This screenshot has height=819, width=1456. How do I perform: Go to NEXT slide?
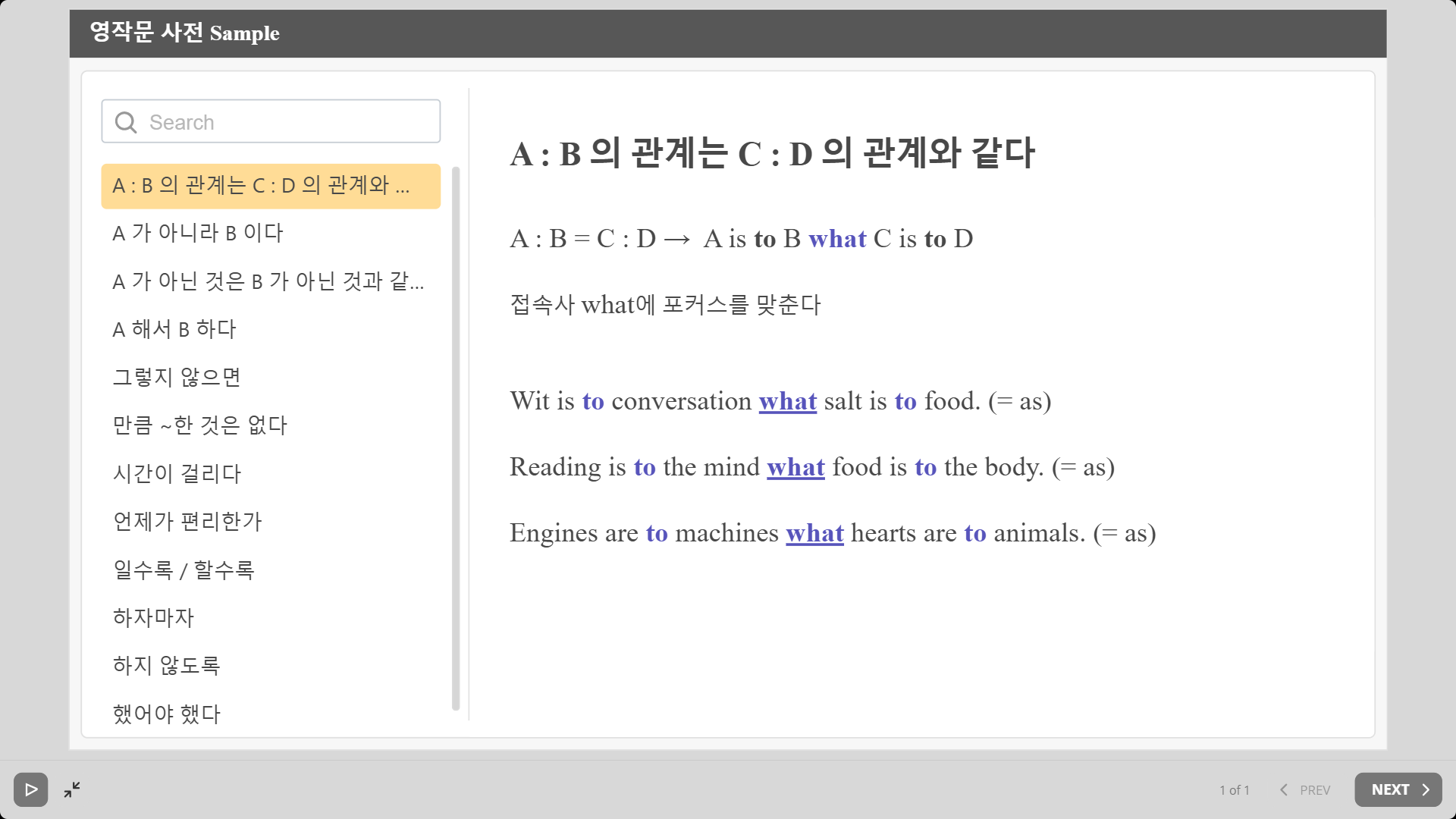click(1398, 789)
